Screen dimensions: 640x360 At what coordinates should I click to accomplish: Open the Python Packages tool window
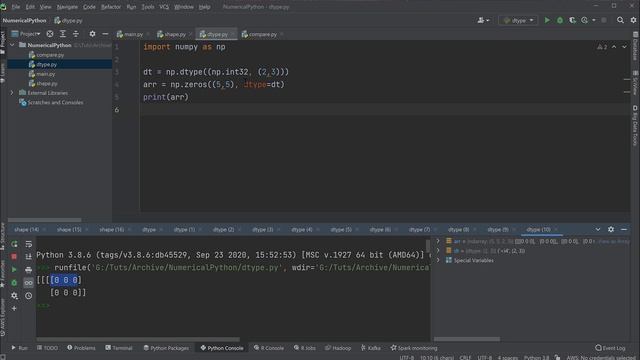[166, 348]
